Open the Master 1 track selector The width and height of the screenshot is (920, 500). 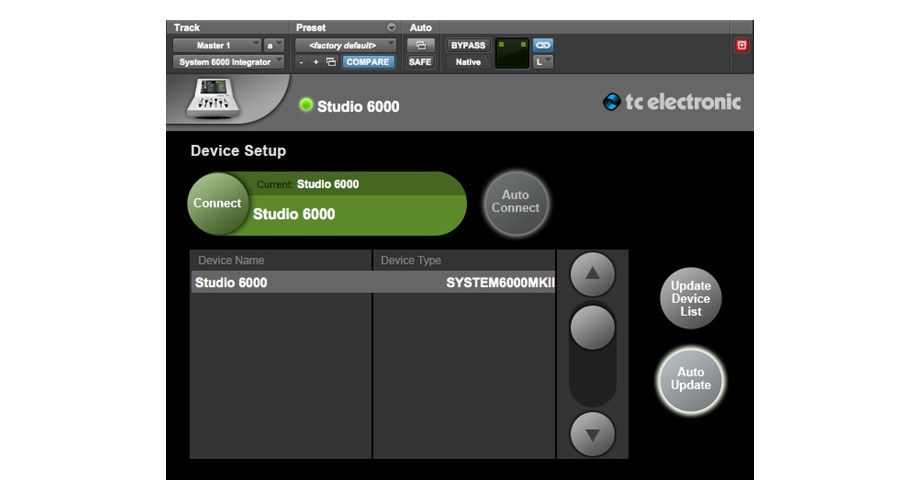point(217,45)
